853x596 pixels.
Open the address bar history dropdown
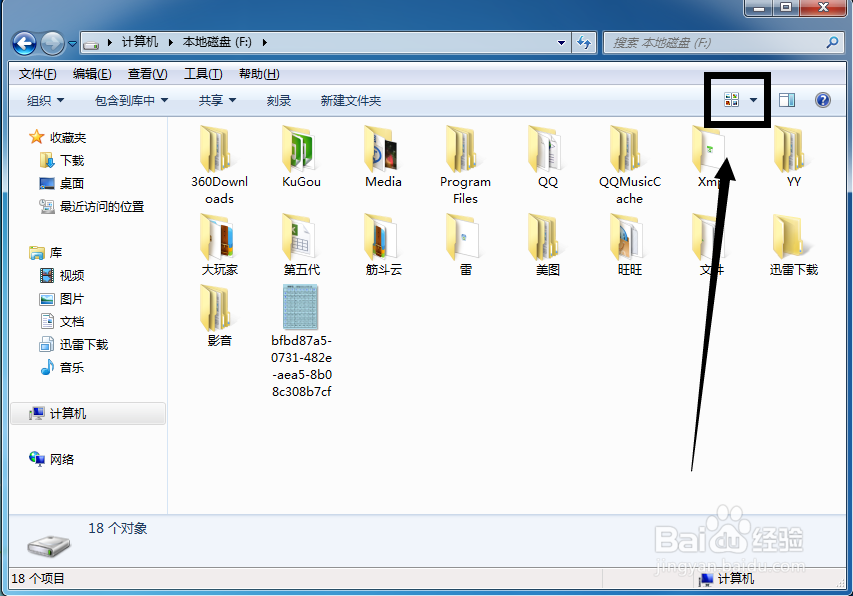click(561, 42)
